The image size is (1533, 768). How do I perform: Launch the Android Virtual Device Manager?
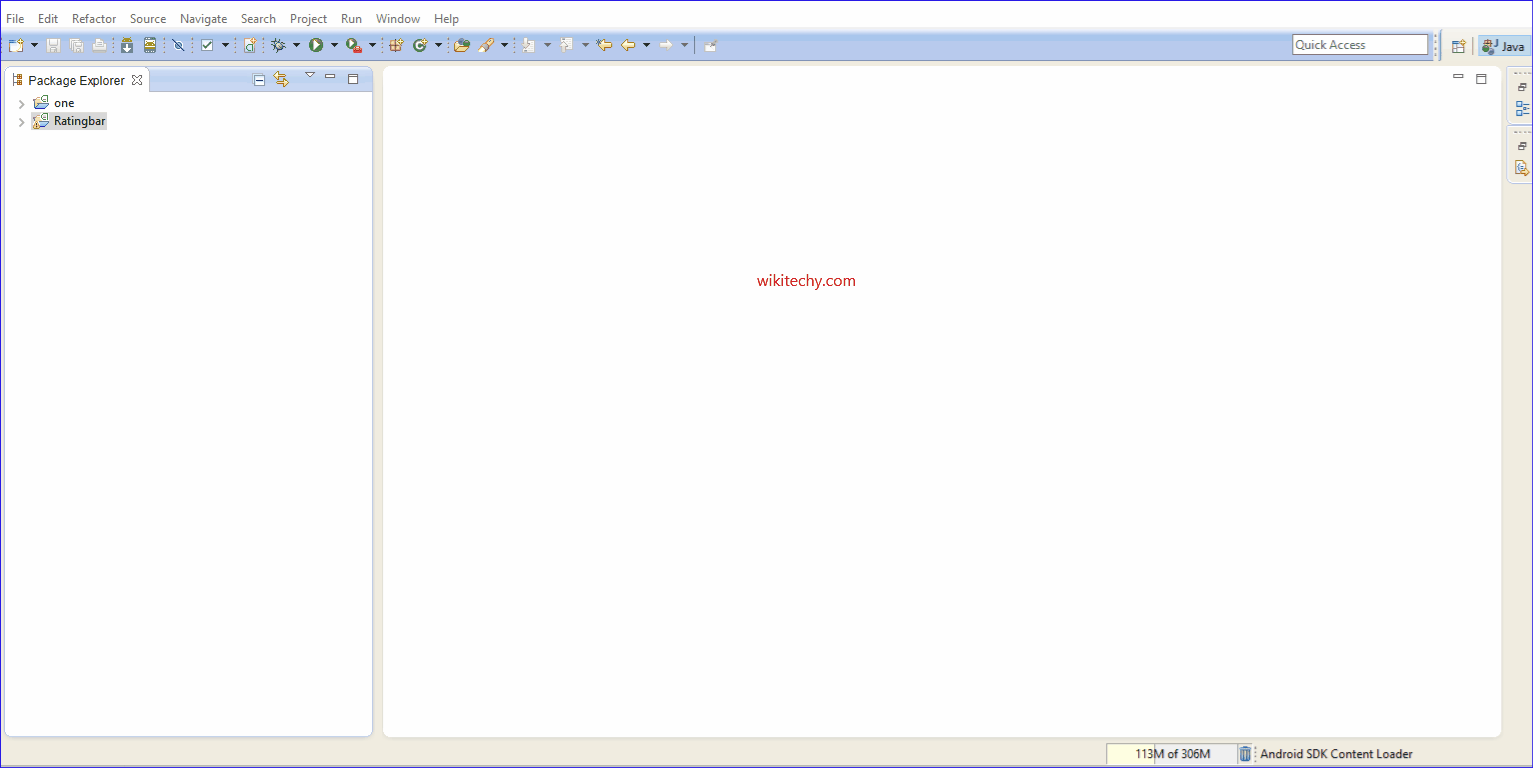tap(150, 45)
